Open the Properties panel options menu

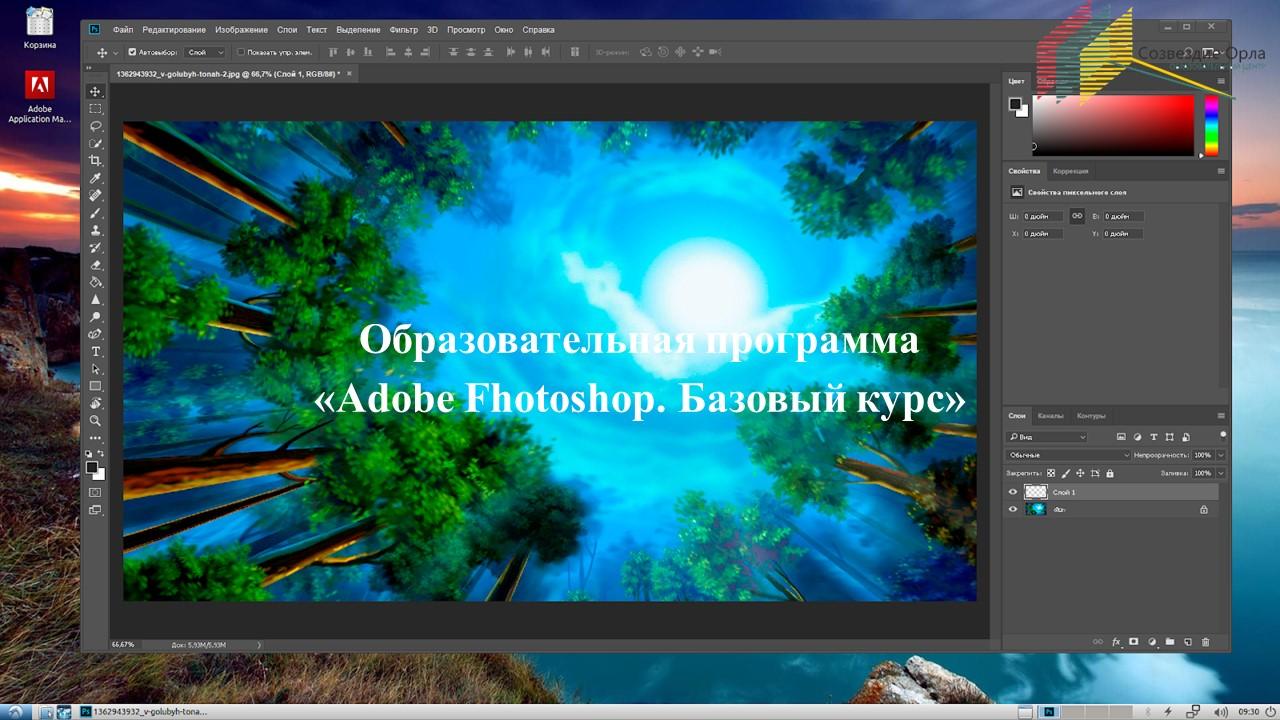[1221, 171]
